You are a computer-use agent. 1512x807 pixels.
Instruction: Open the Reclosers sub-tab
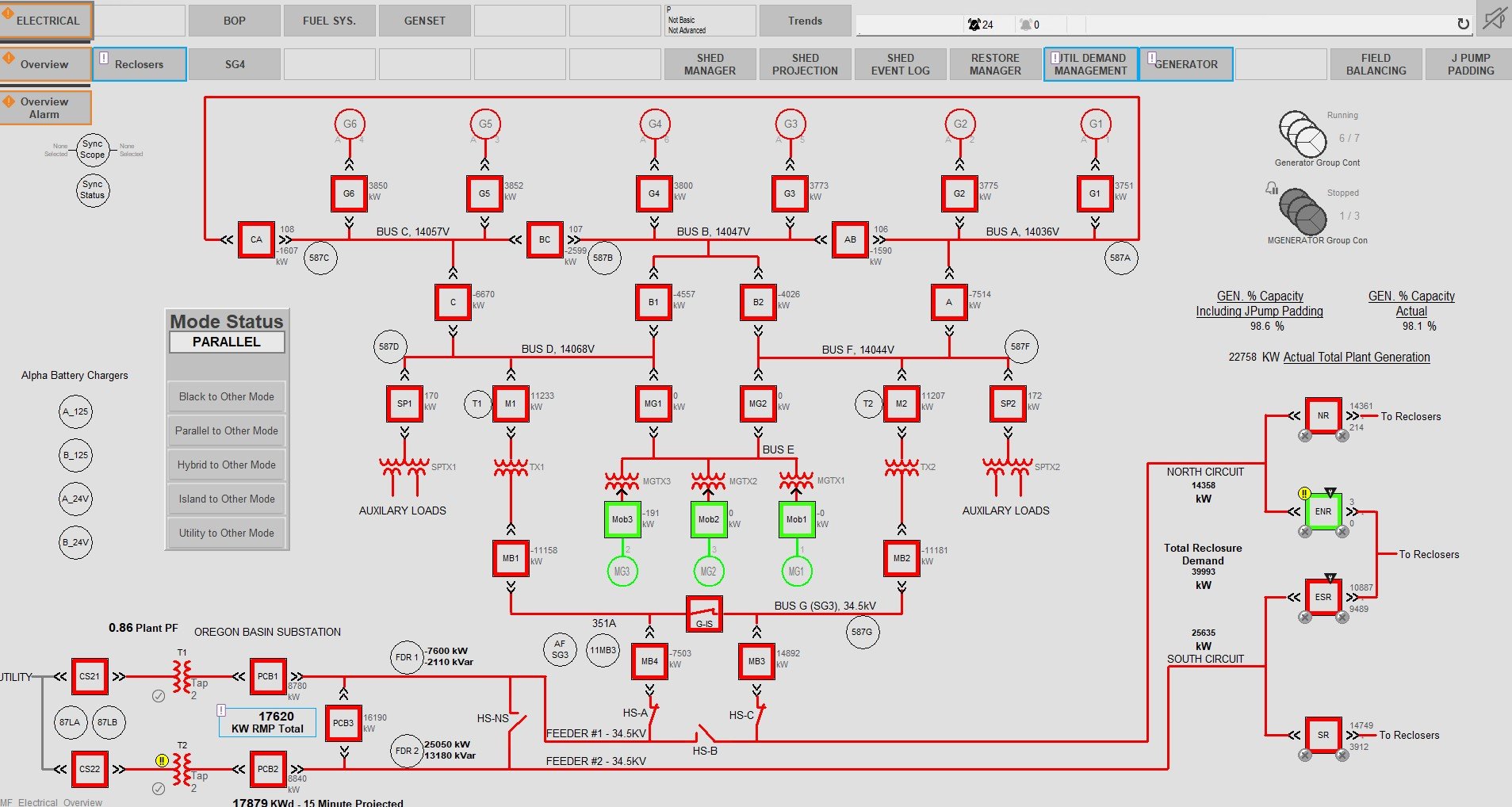point(140,64)
